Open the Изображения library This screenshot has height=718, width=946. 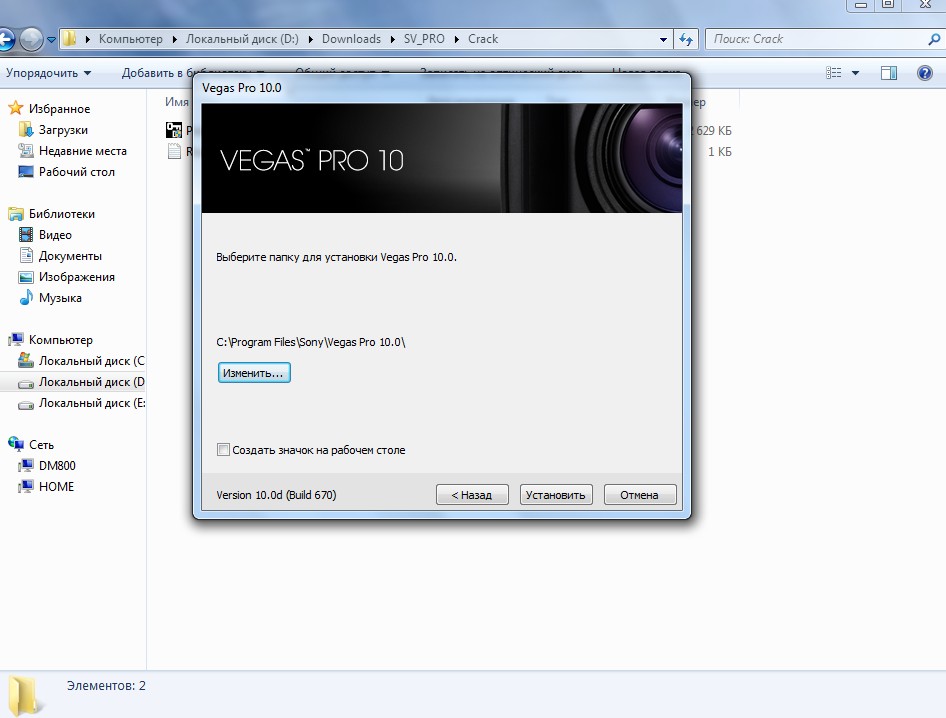(77, 277)
